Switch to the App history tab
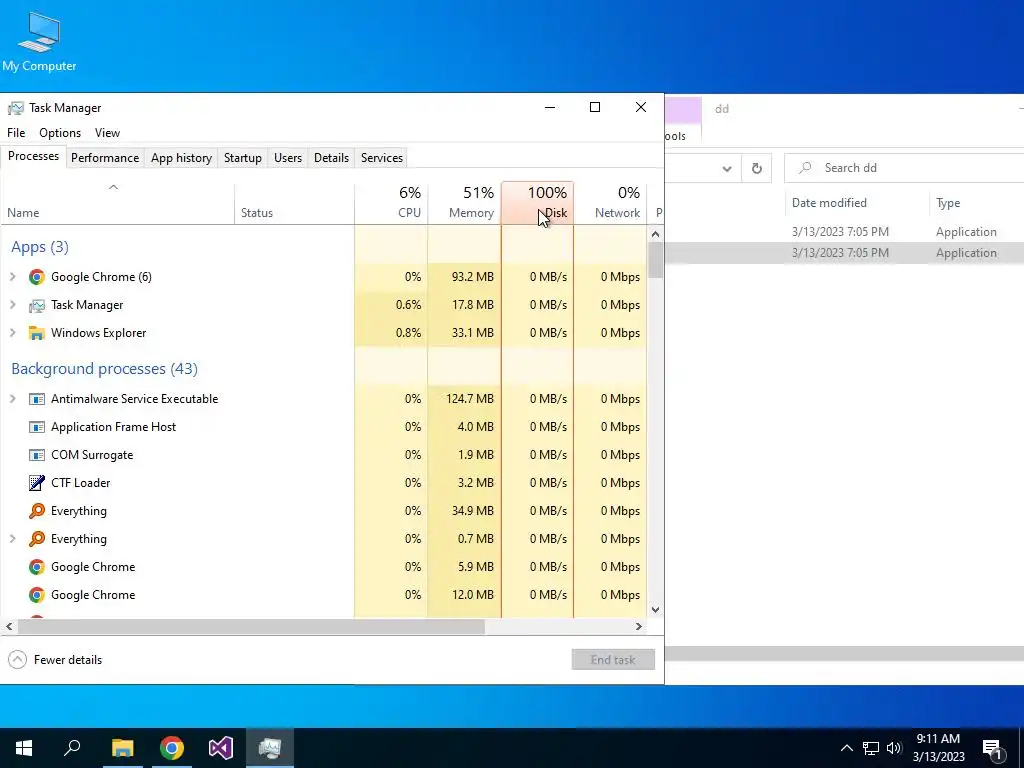 (x=182, y=158)
